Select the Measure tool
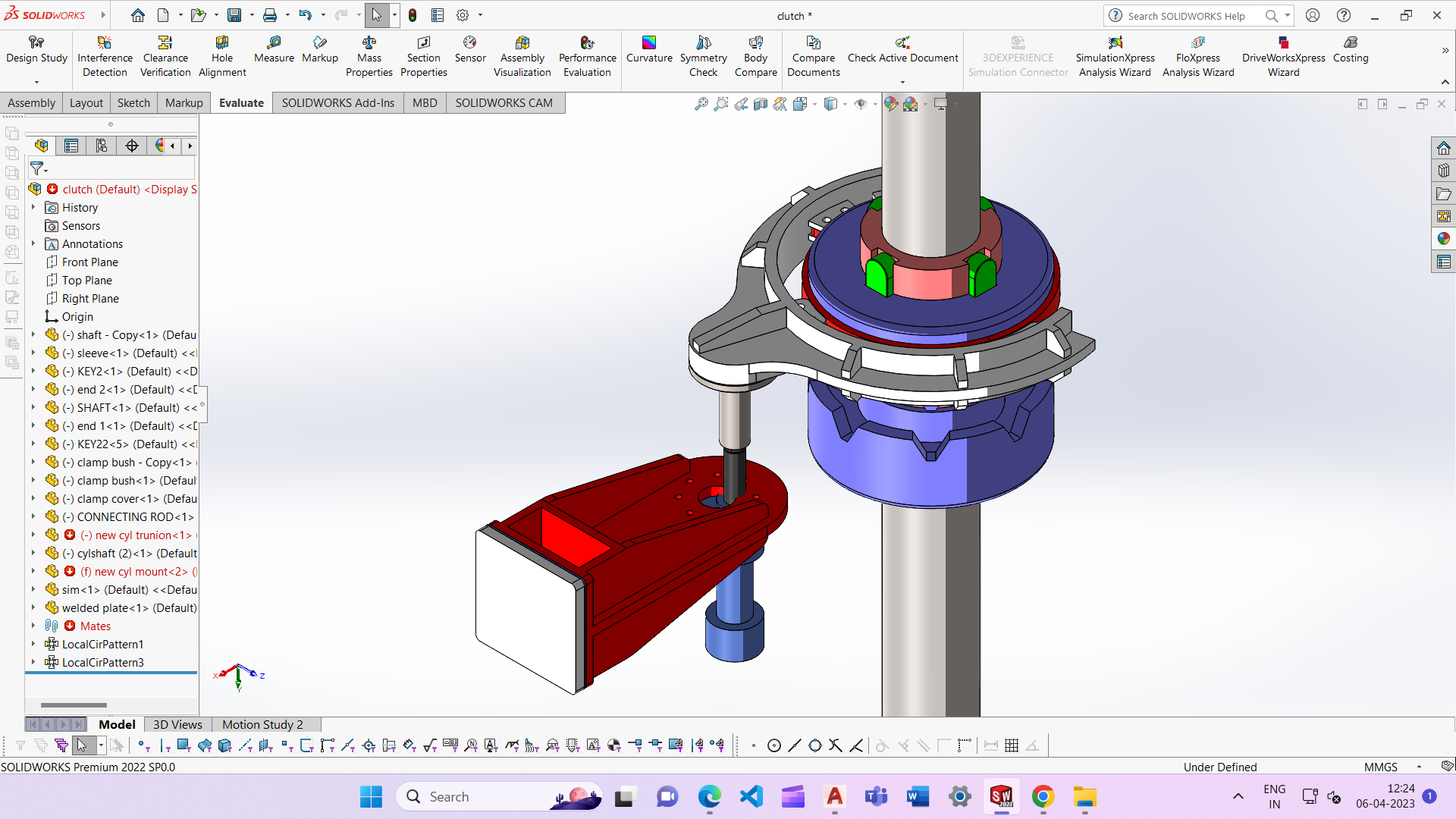Image resolution: width=1456 pixels, height=819 pixels. pos(274,50)
